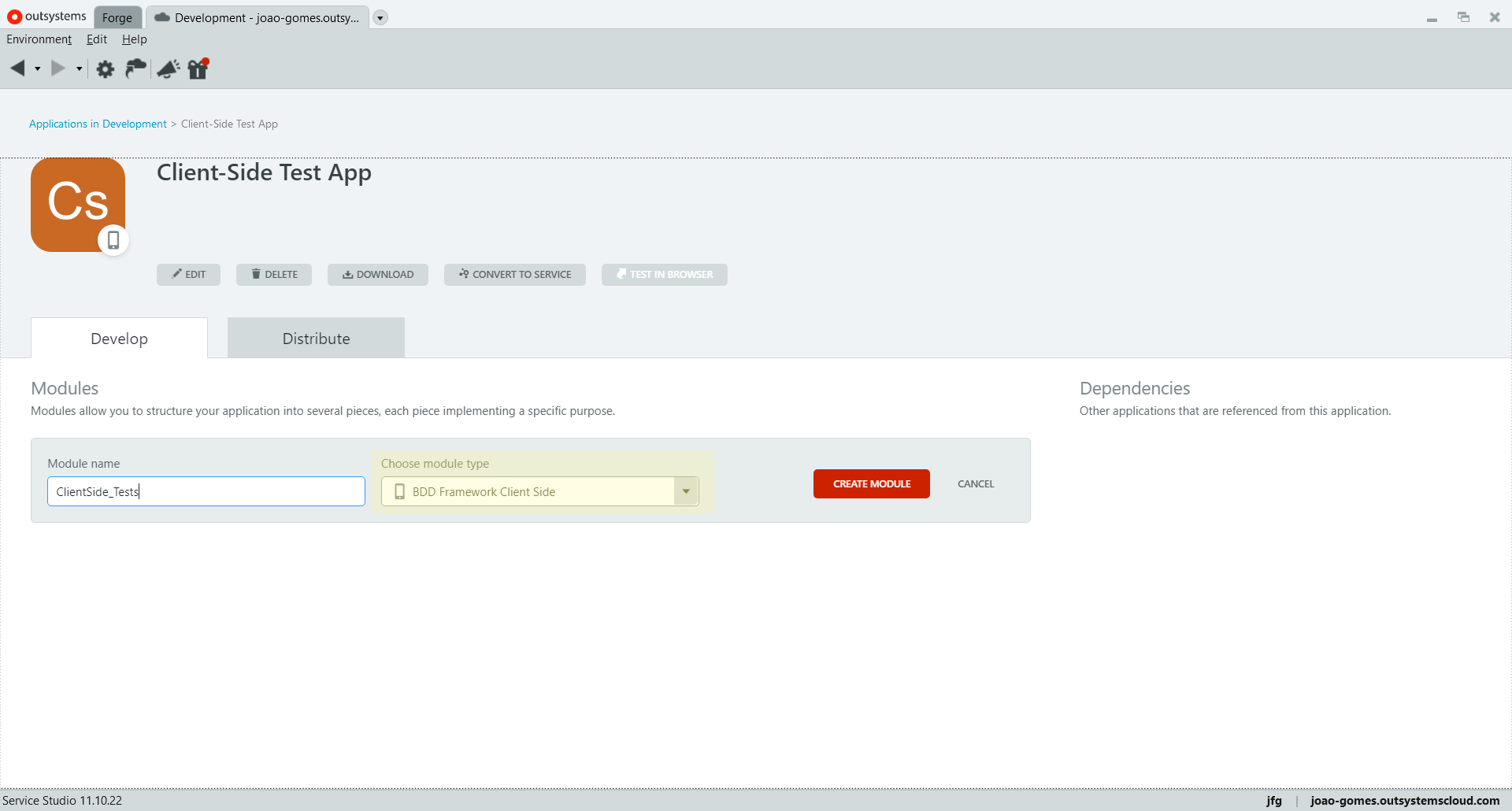Switch to the Distribute tab
The width and height of the screenshot is (1512, 811).
click(315, 338)
